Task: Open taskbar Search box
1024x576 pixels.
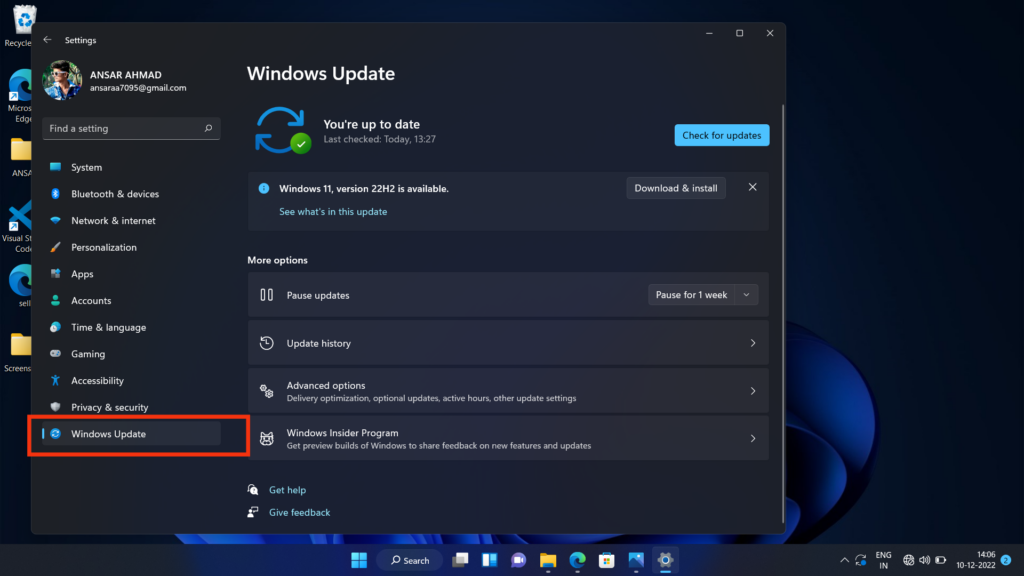Action: click(x=410, y=560)
